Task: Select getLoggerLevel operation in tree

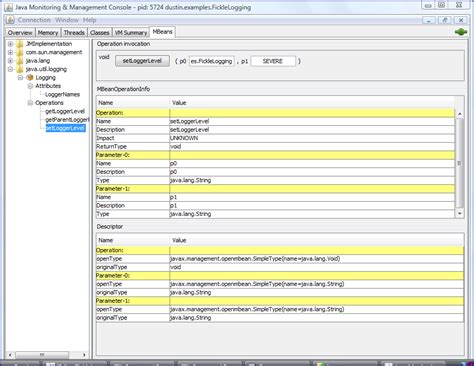Action: [x=65, y=111]
